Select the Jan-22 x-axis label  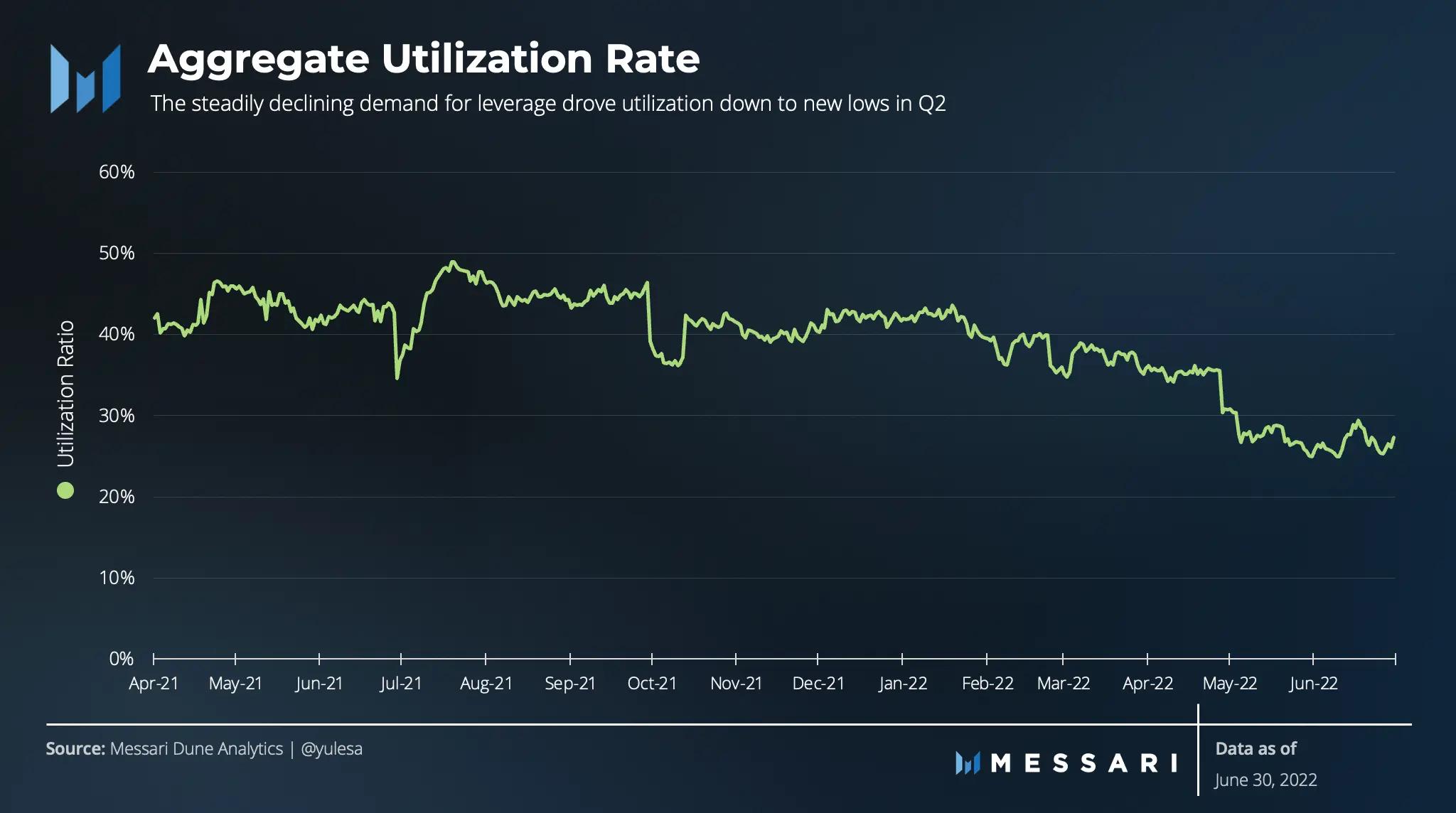903,684
